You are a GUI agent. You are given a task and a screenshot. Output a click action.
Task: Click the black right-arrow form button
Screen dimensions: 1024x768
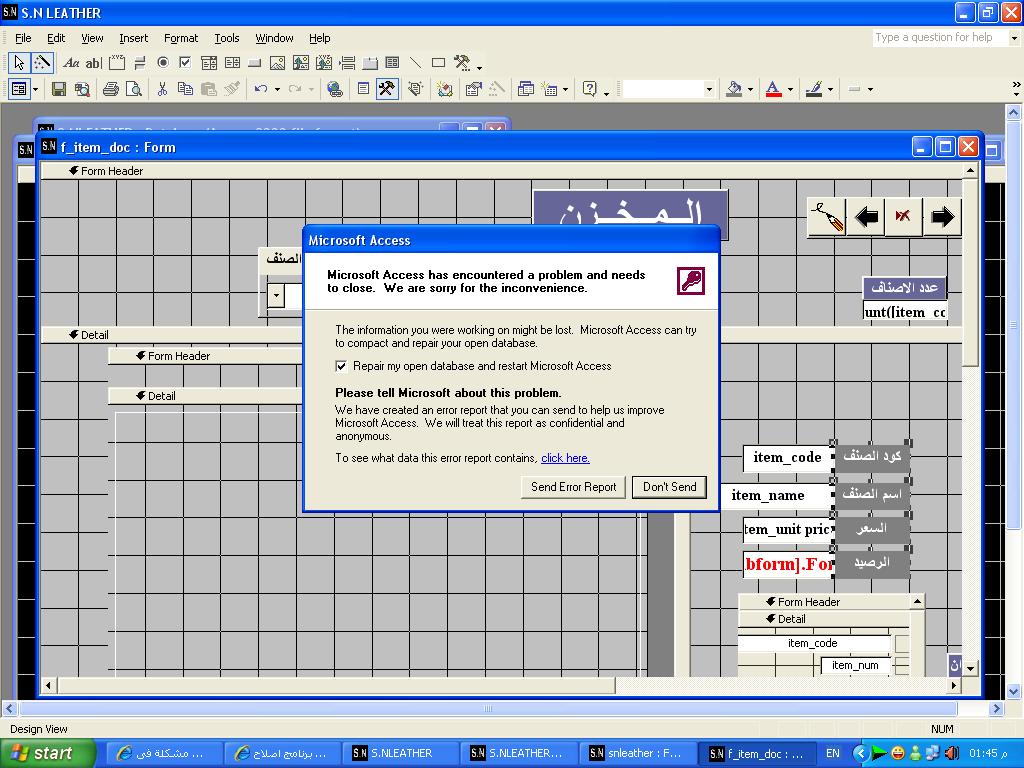942,217
